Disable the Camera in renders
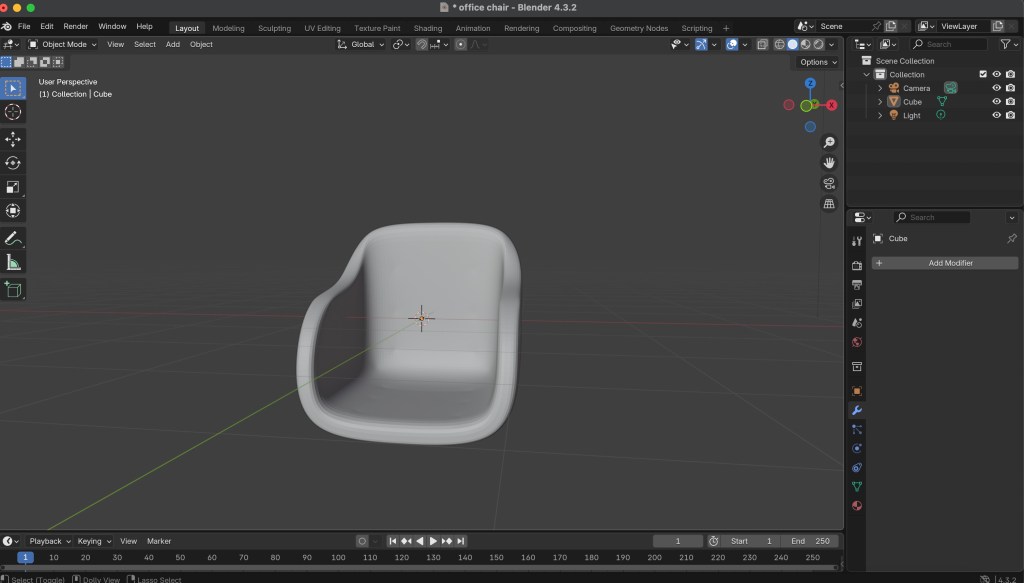1024x583 pixels. [1010, 88]
